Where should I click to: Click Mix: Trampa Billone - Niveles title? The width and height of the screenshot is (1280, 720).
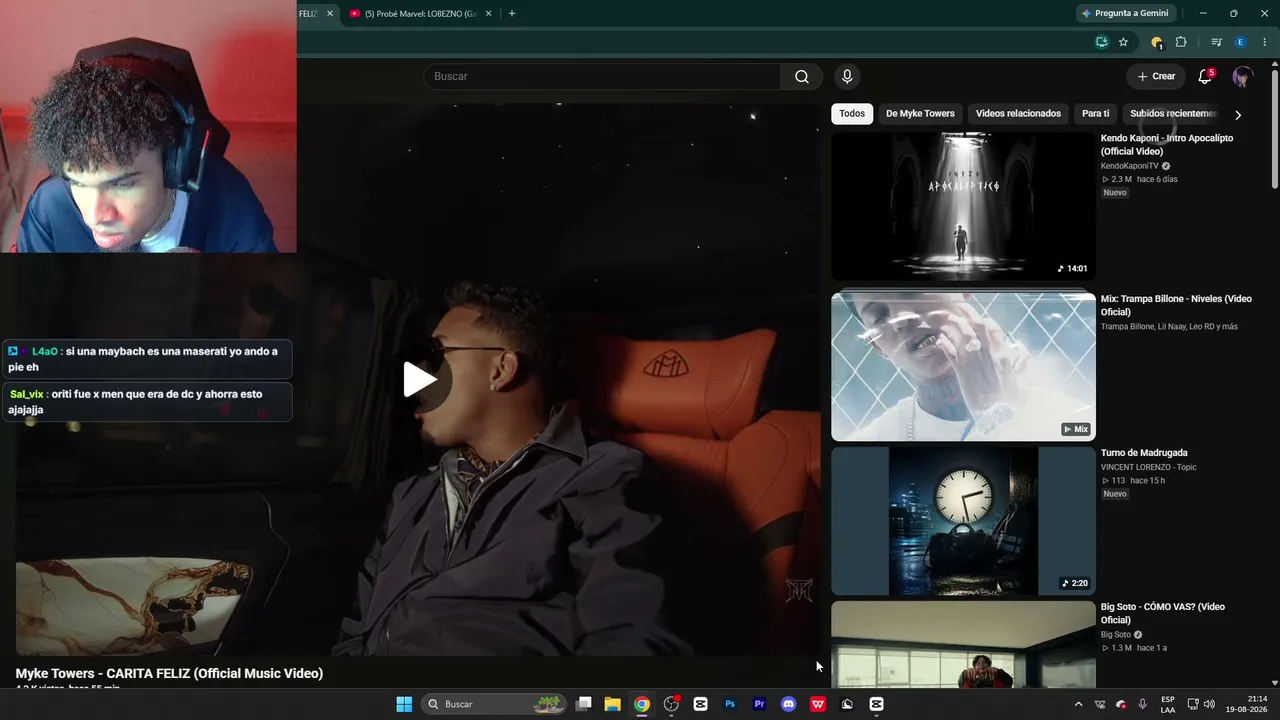(x=1176, y=305)
